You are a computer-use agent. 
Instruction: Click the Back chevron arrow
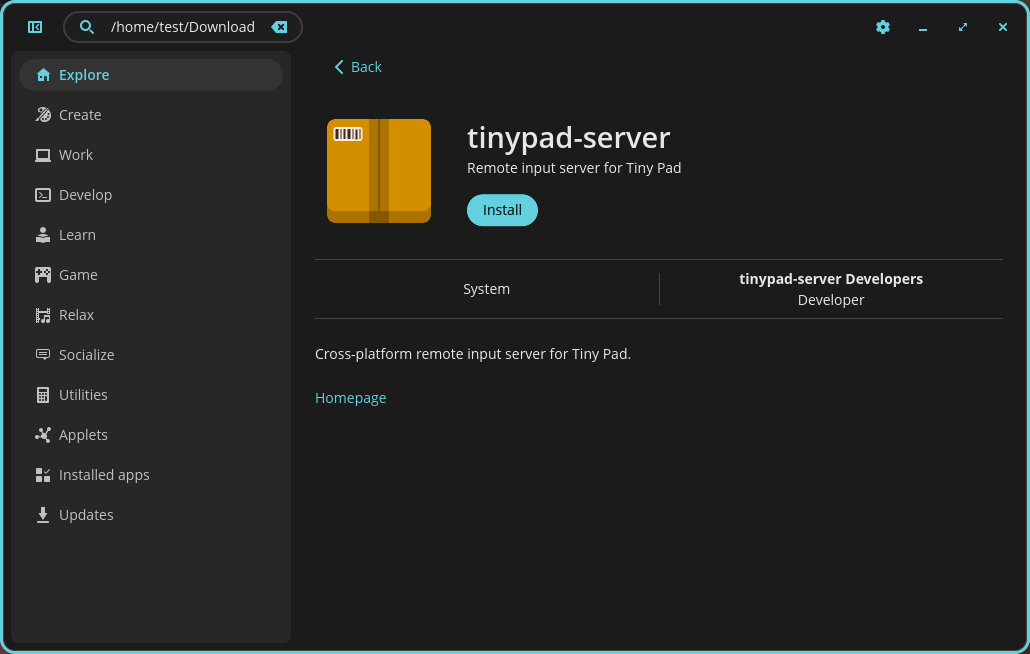tap(339, 67)
